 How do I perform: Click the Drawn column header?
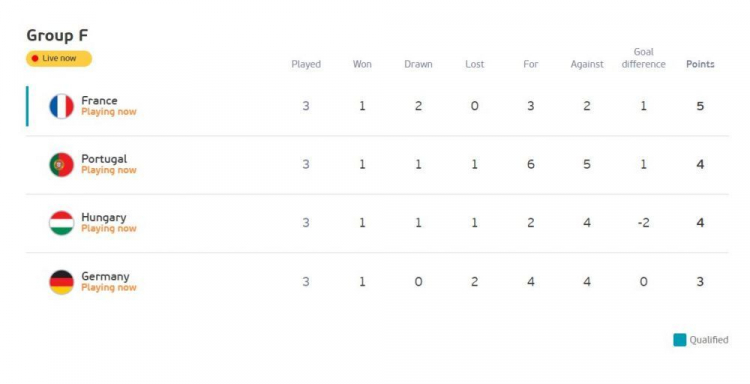pos(418,64)
